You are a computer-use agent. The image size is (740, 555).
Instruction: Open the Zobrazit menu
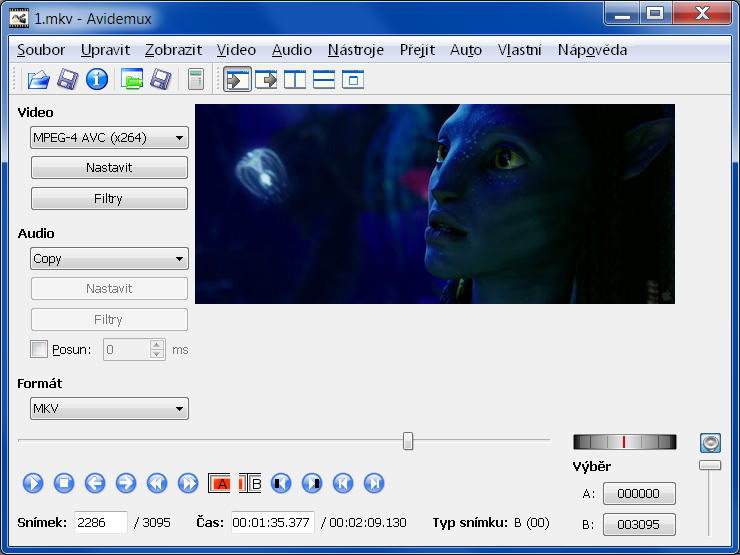pos(174,50)
